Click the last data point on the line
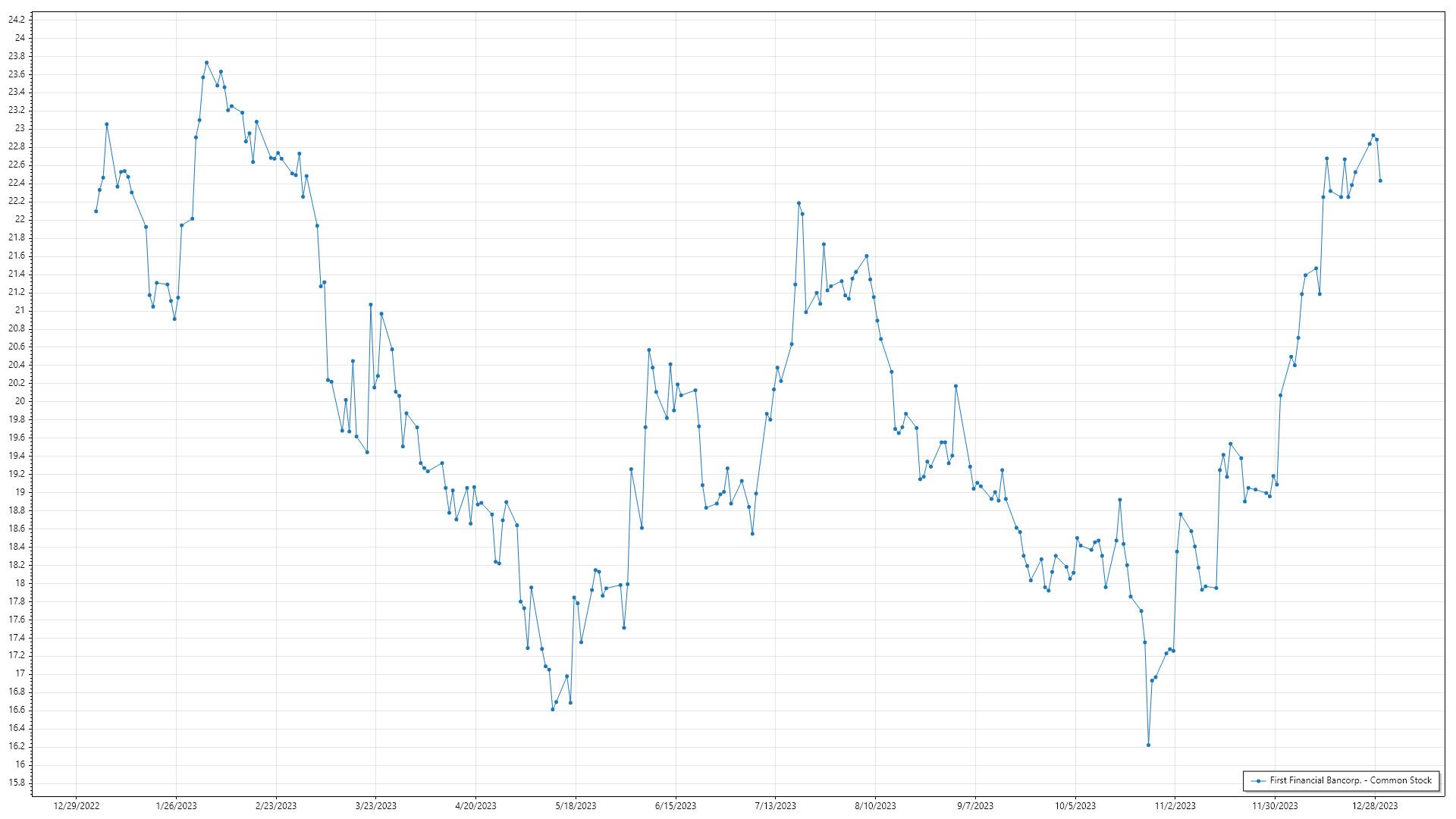 (x=1380, y=180)
